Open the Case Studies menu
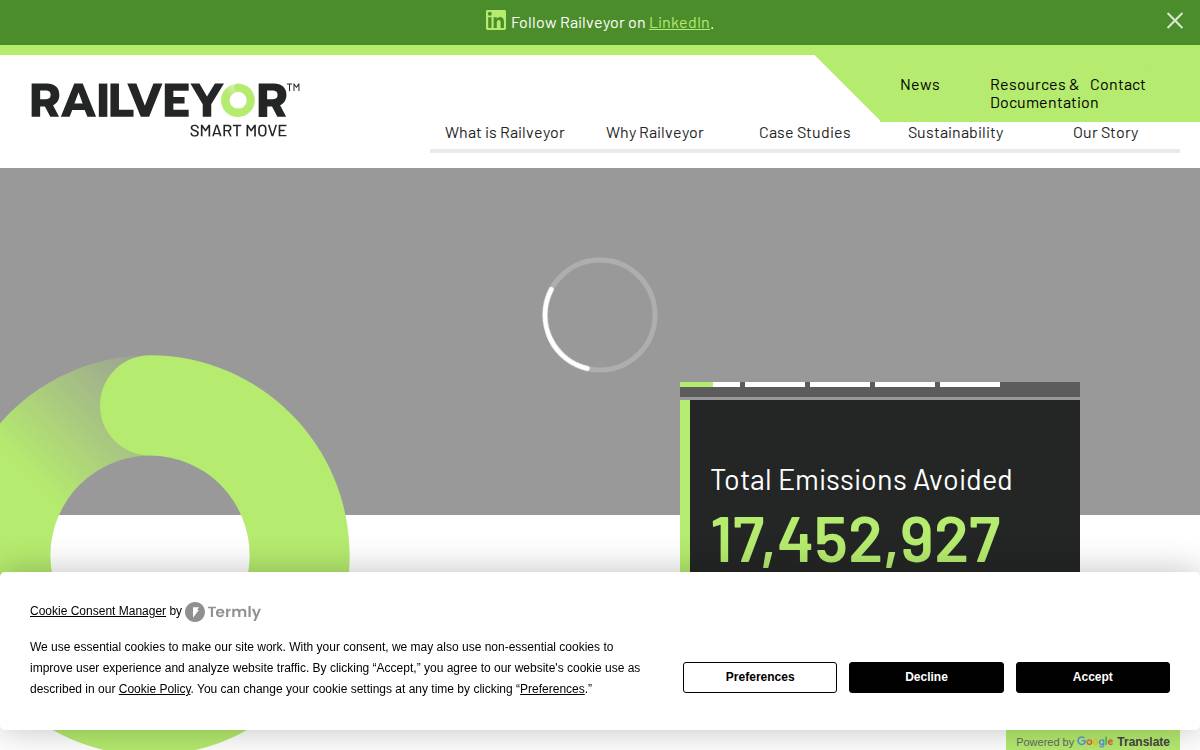The height and width of the screenshot is (750, 1200). [805, 133]
